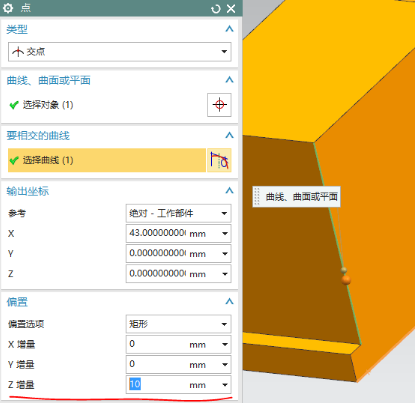Viewport: 415px width, 404px height.
Task: Select the 选择对象 (1) row
Action: [x=106, y=105]
